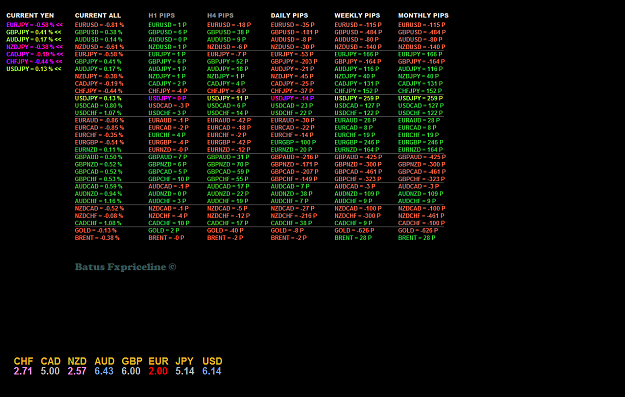
Task: Click the CHF strength value 2.71
Action: tap(23, 371)
